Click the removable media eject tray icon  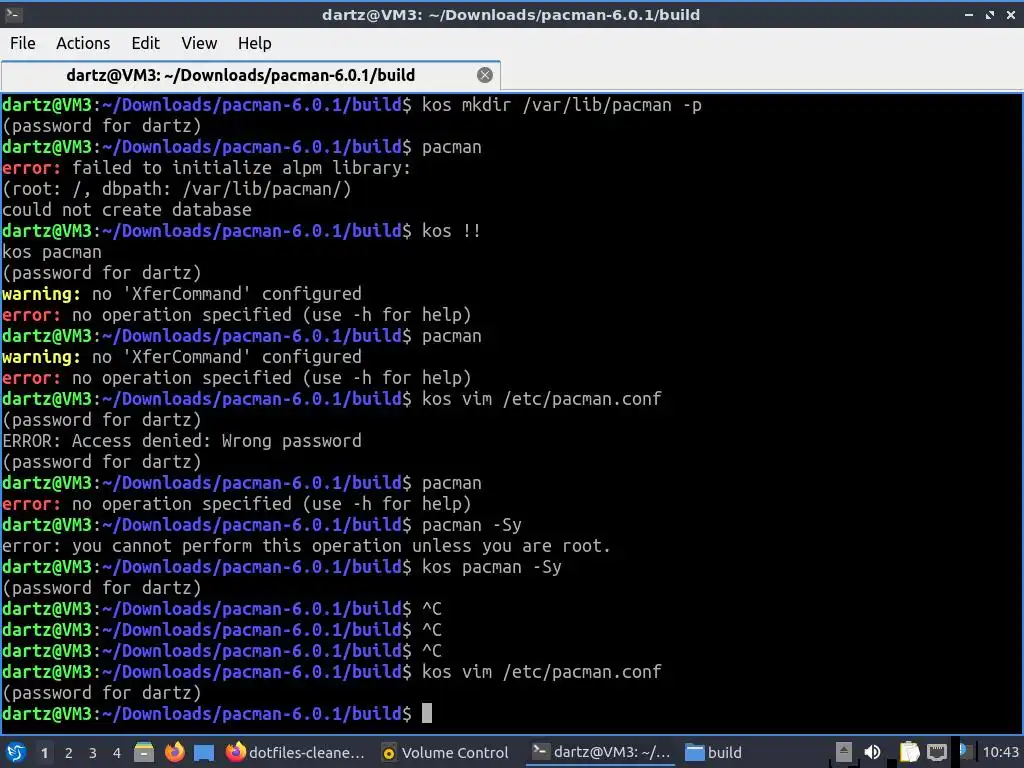pos(844,752)
